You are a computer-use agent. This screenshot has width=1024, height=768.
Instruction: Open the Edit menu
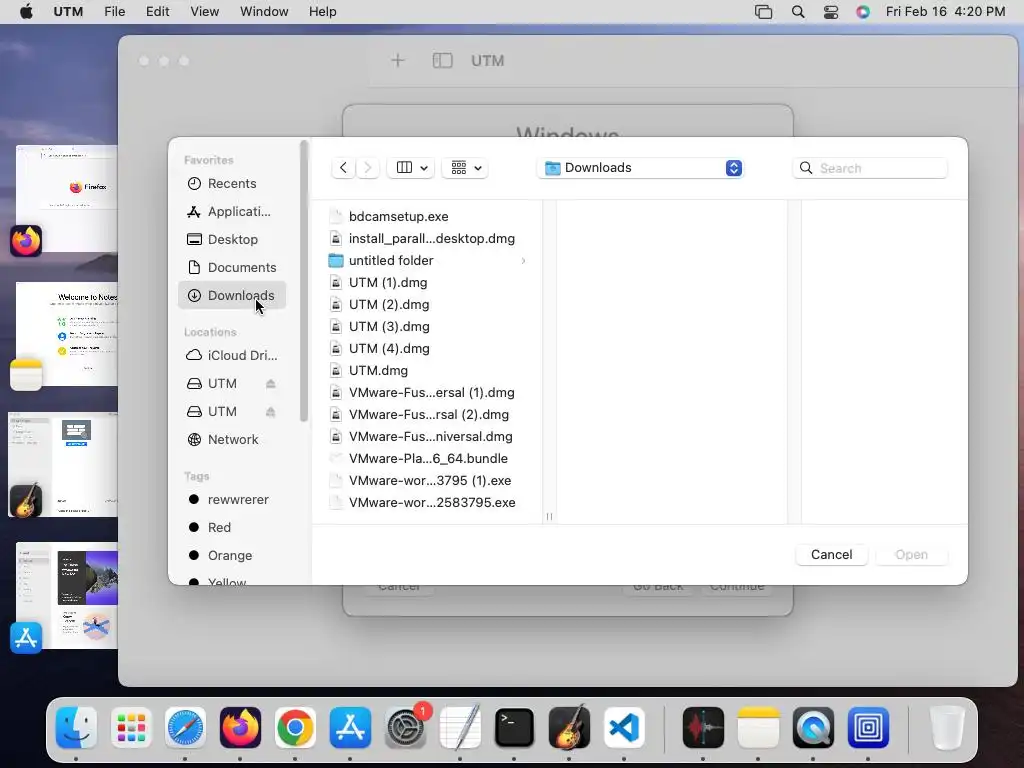point(157,12)
